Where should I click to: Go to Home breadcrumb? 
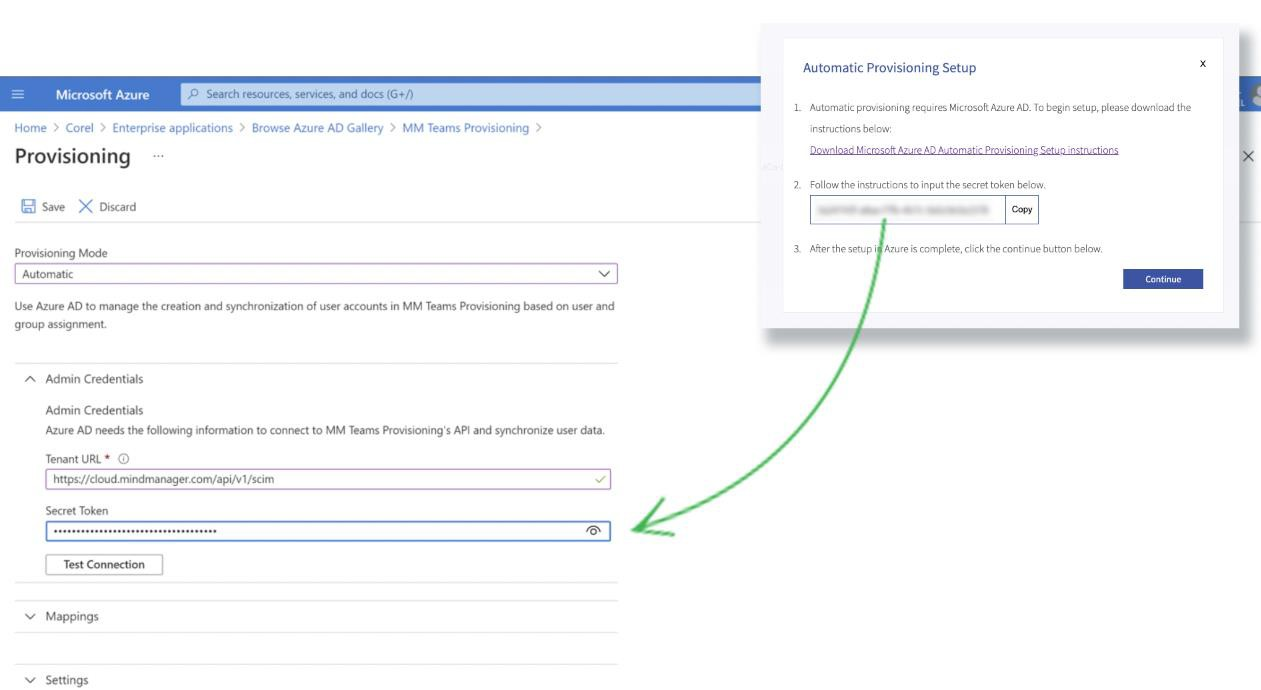pyautogui.click(x=30, y=128)
